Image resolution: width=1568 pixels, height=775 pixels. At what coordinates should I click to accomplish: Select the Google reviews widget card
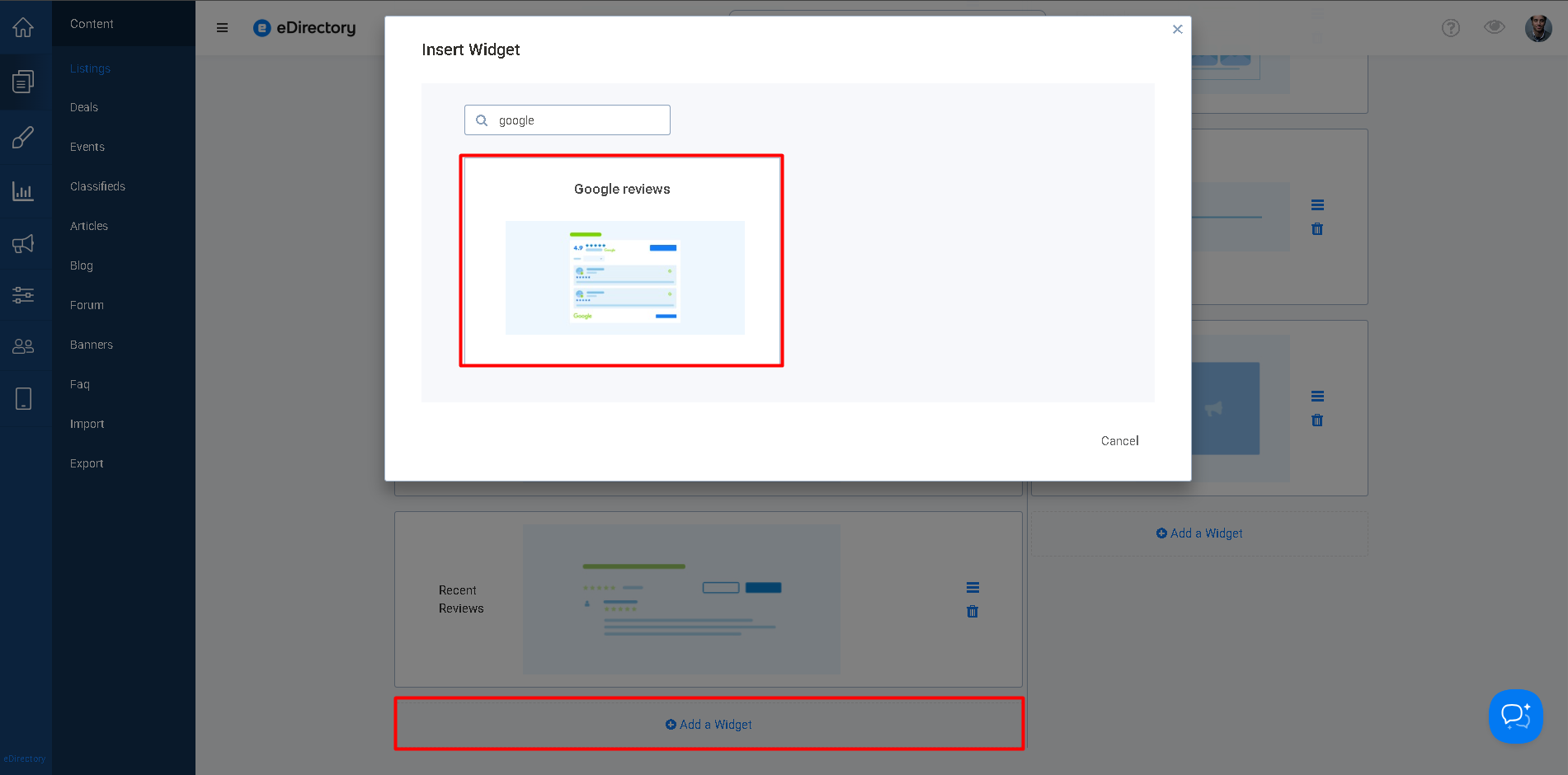click(621, 261)
